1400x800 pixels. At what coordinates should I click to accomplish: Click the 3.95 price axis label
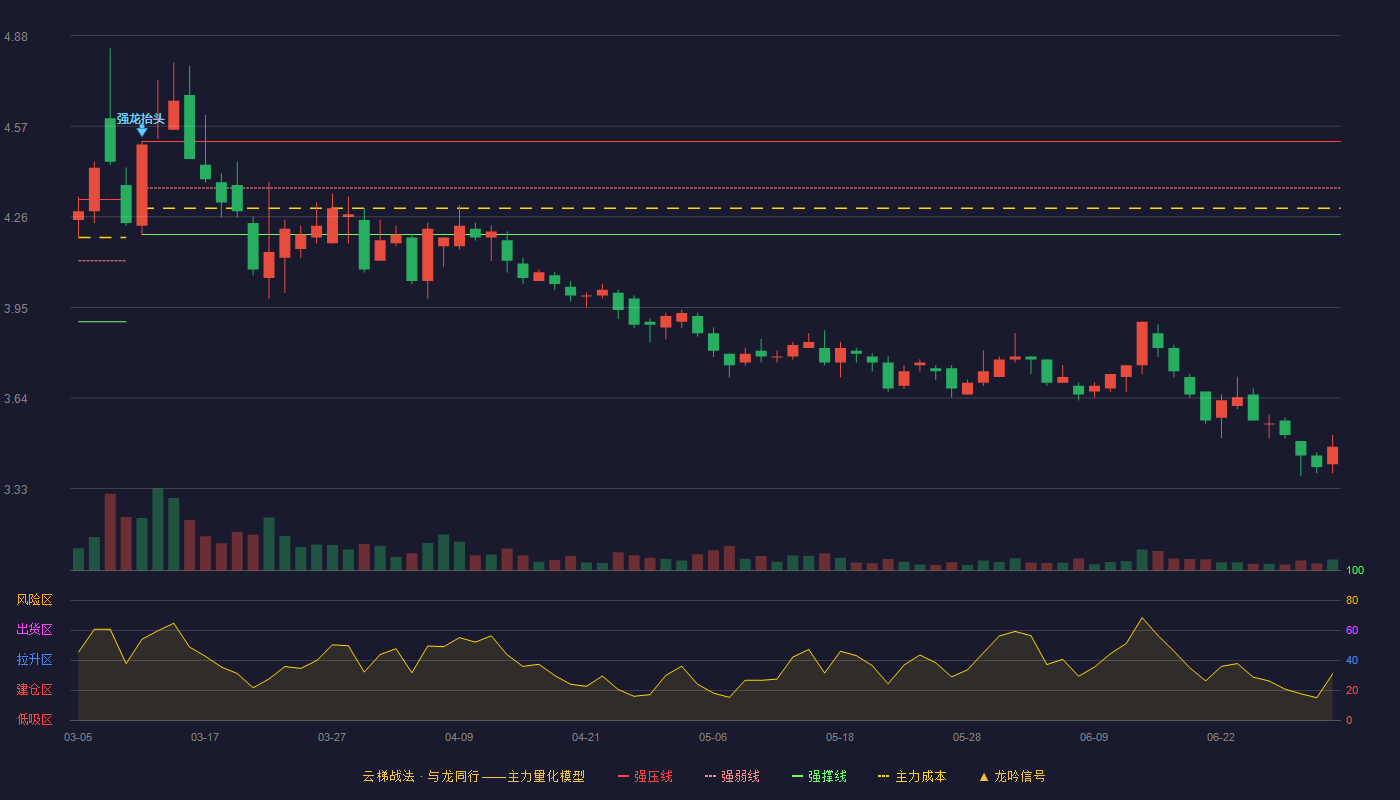16,309
